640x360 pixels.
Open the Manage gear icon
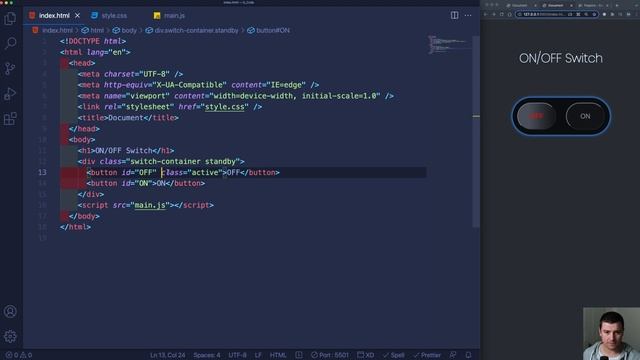pyautogui.click(x=10, y=336)
